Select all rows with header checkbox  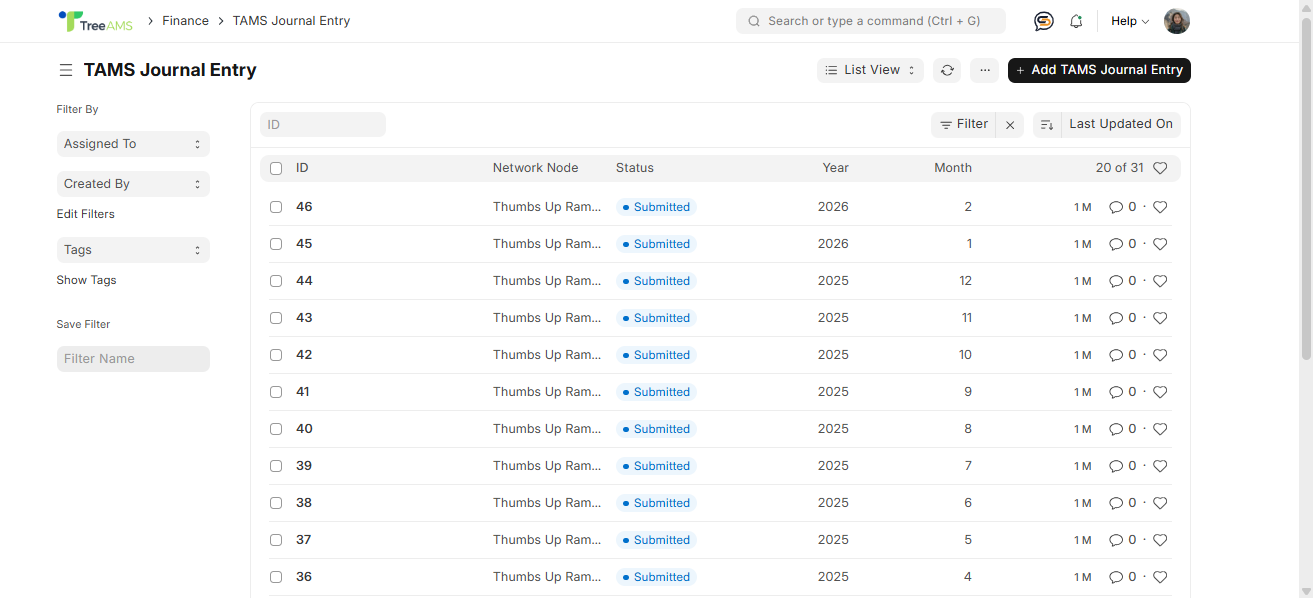276,168
